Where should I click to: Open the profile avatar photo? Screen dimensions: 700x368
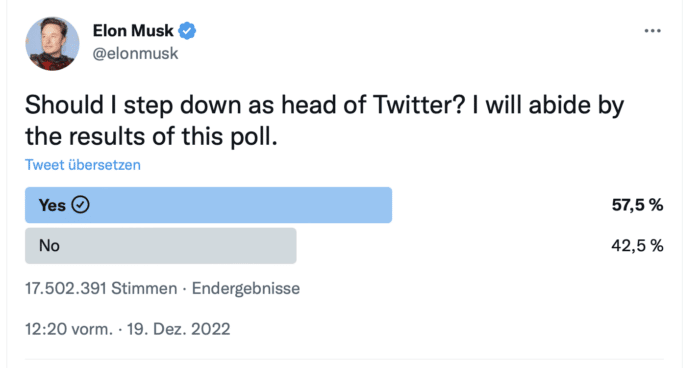click(52, 44)
